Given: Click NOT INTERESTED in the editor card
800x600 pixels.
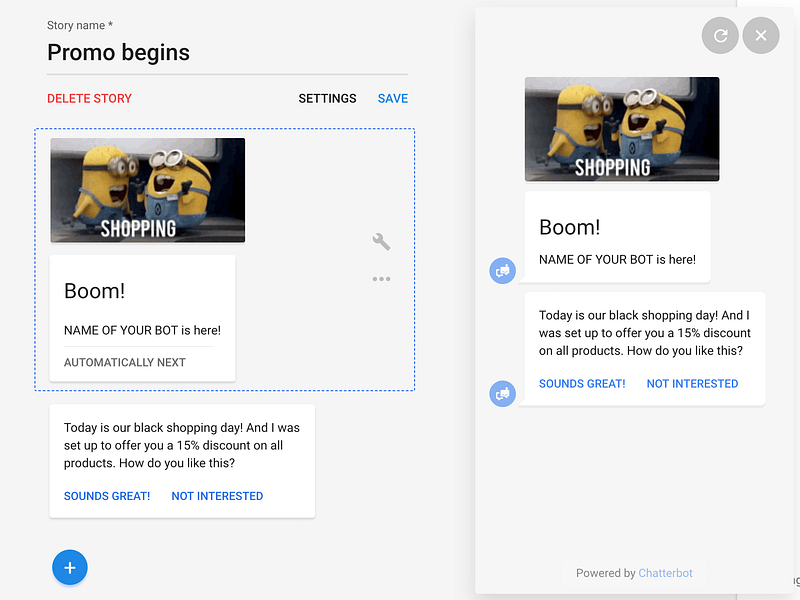Looking at the screenshot, I should [217, 496].
